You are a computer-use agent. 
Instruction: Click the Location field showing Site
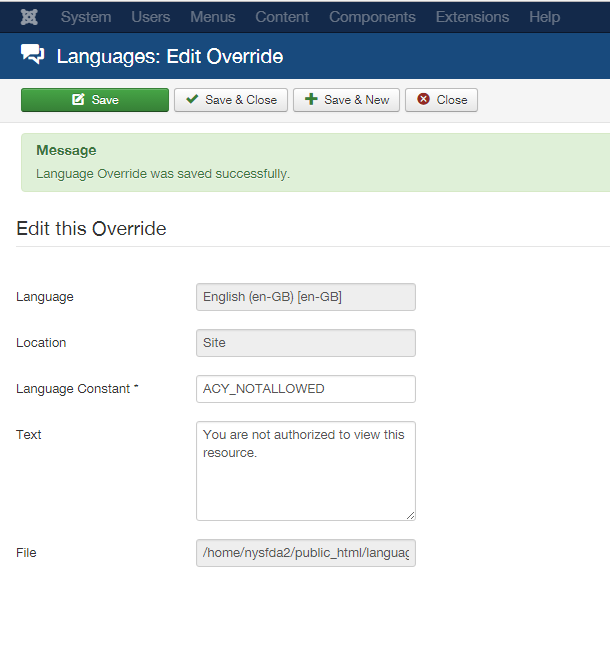(305, 343)
